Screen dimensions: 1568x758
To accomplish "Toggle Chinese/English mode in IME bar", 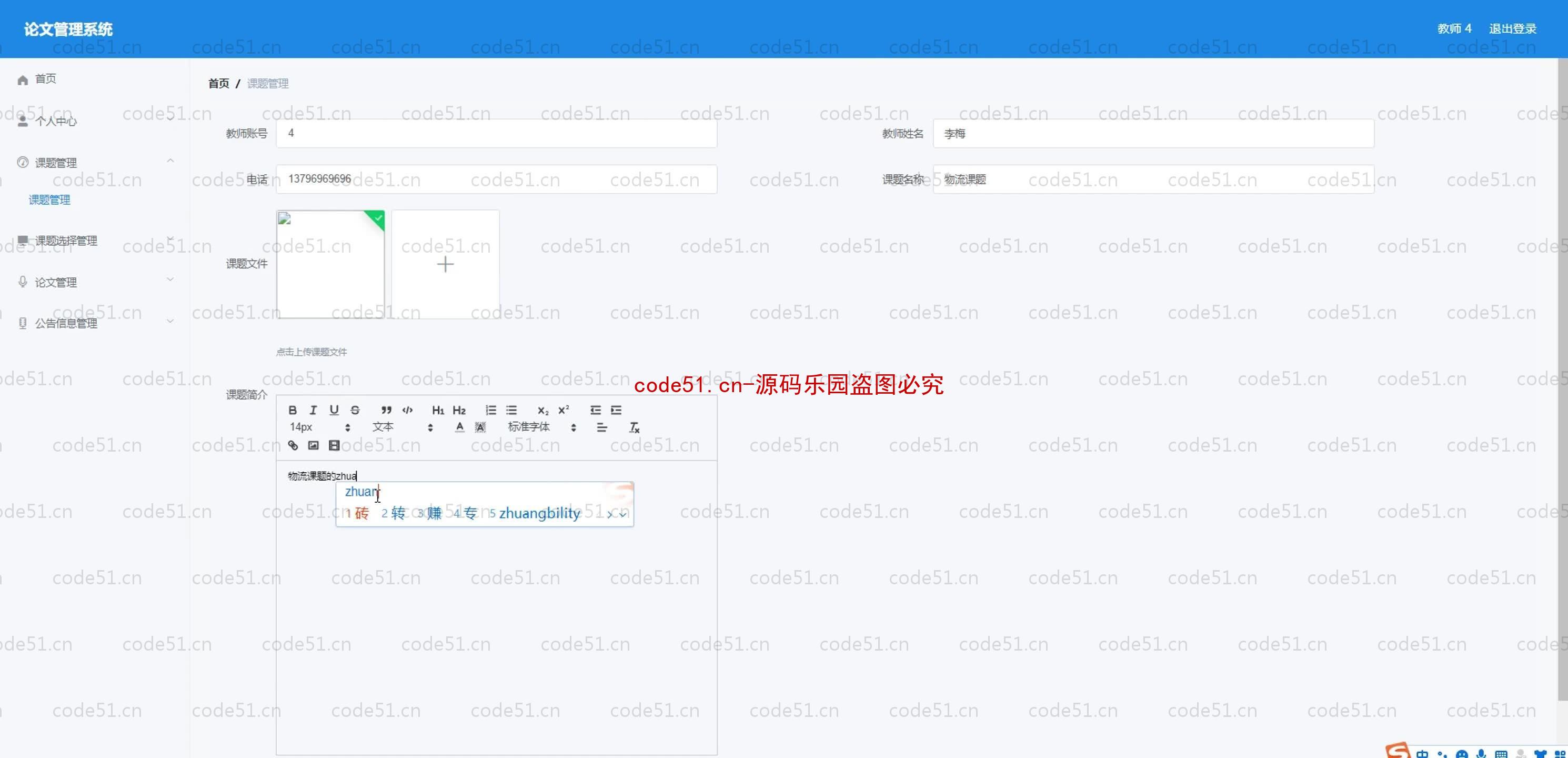I will pyautogui.click(x=1422, y=754).
